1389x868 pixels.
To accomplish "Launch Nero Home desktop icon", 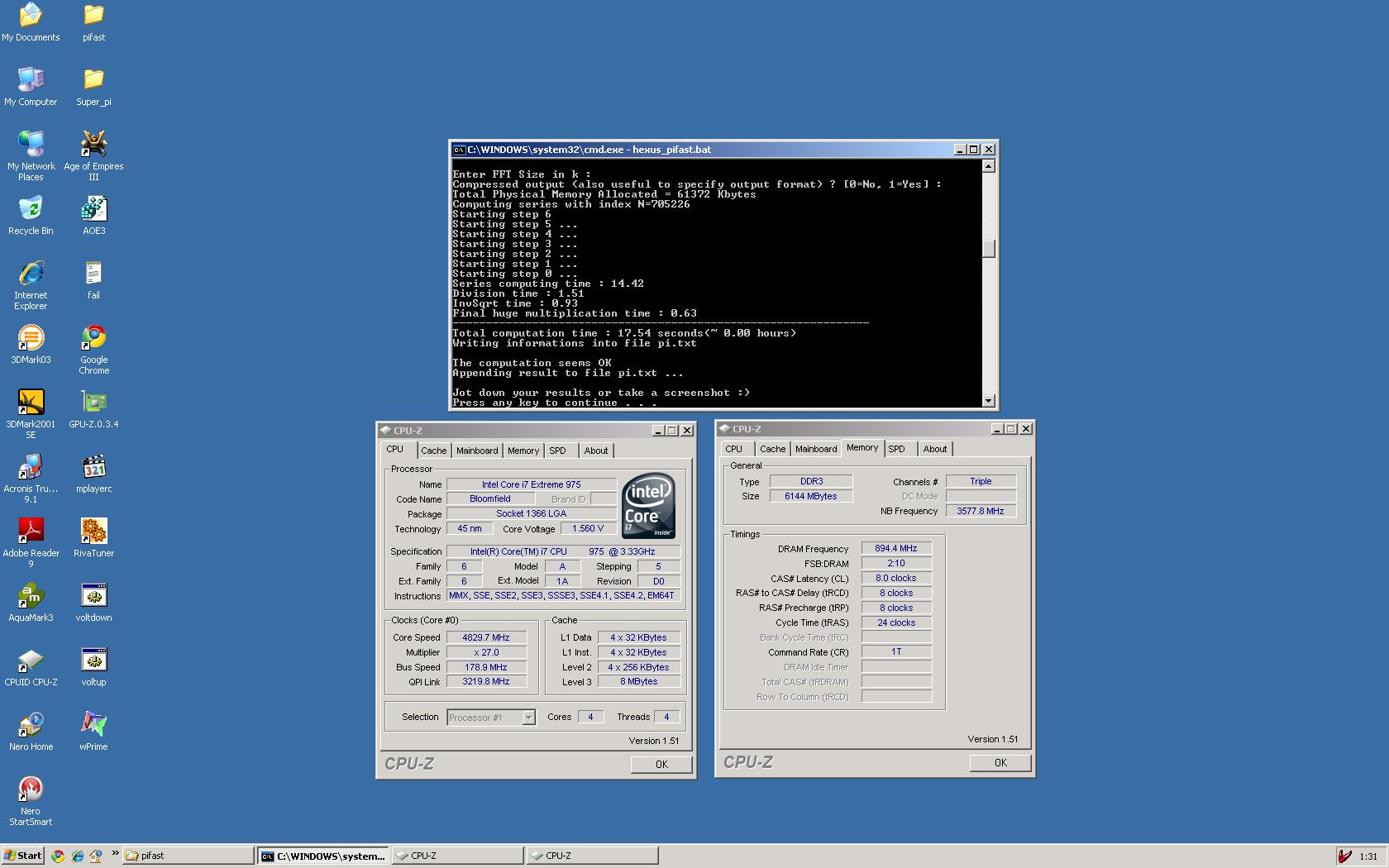I will 31,731.
